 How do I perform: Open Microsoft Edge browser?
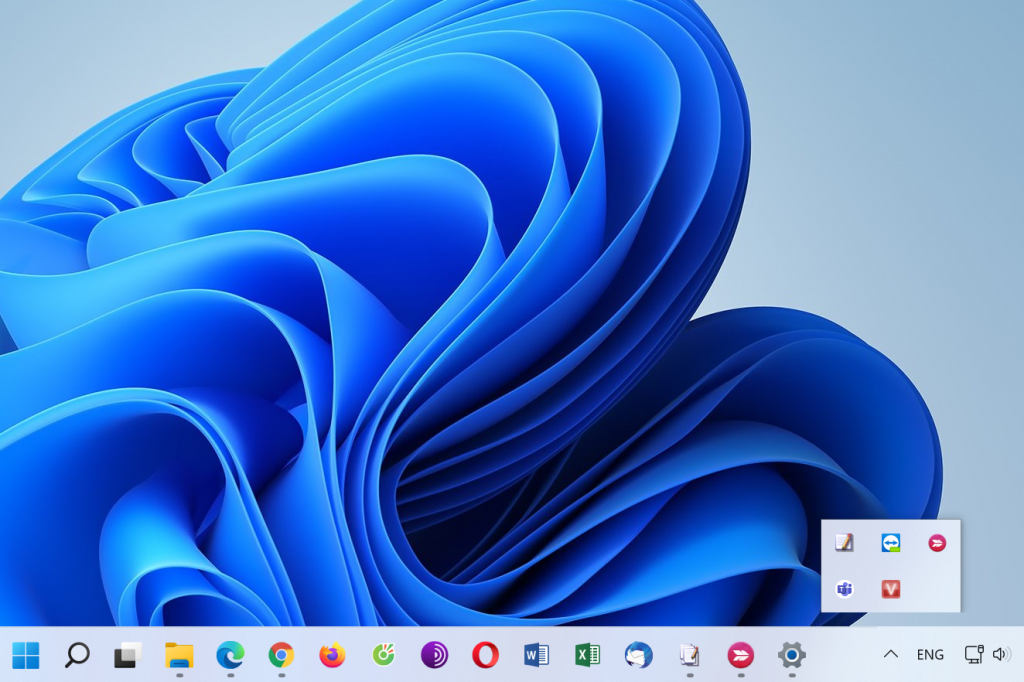click(x=230, y=655)
